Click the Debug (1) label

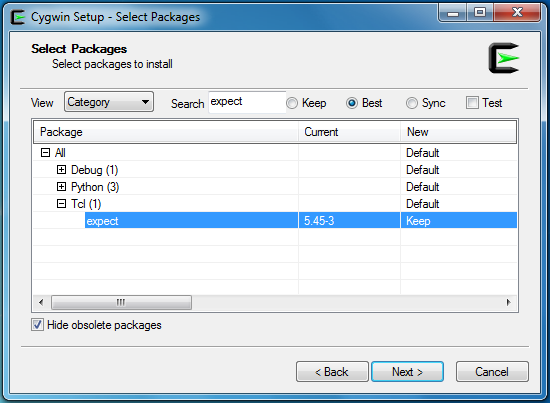click(95, 170)
